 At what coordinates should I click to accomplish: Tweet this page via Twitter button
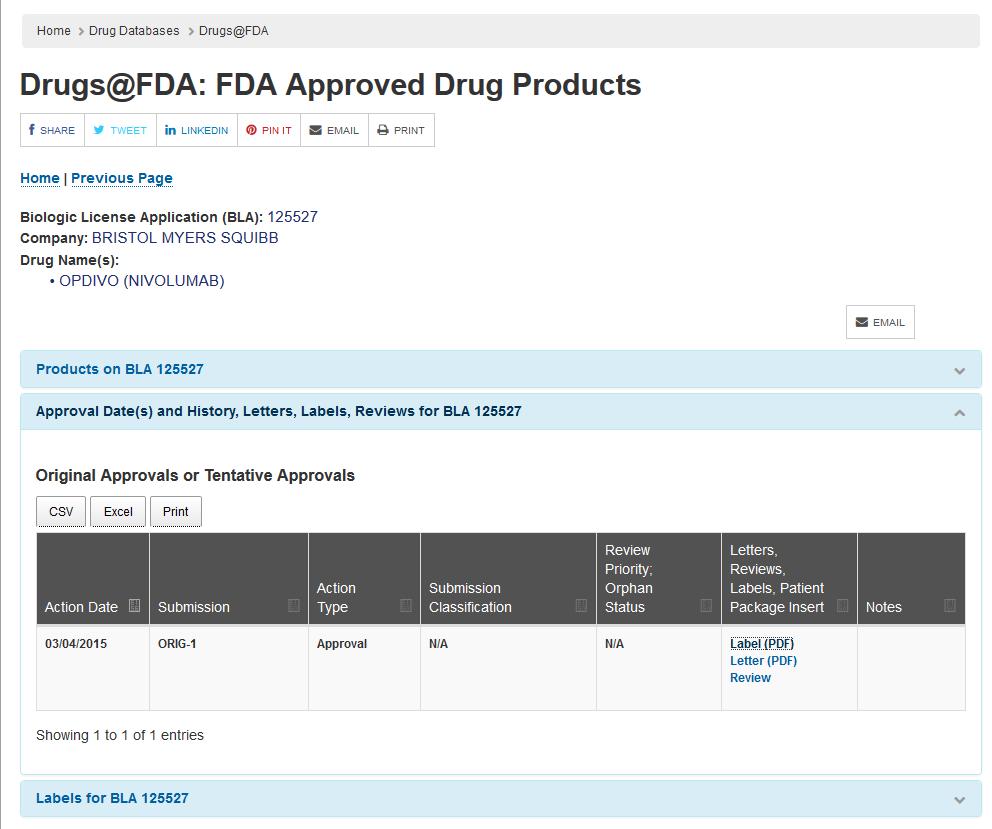pos(120,130)
